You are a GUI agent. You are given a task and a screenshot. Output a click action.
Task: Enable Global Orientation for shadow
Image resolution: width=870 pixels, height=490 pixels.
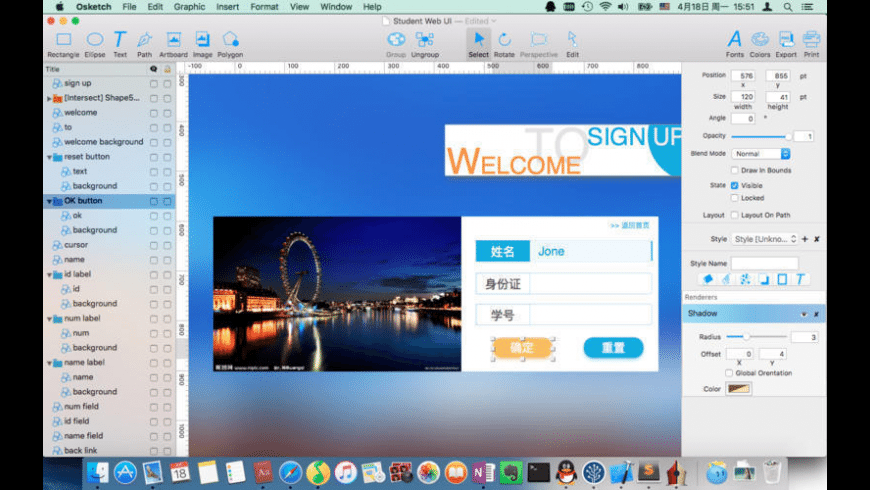(x=729, y=373)
